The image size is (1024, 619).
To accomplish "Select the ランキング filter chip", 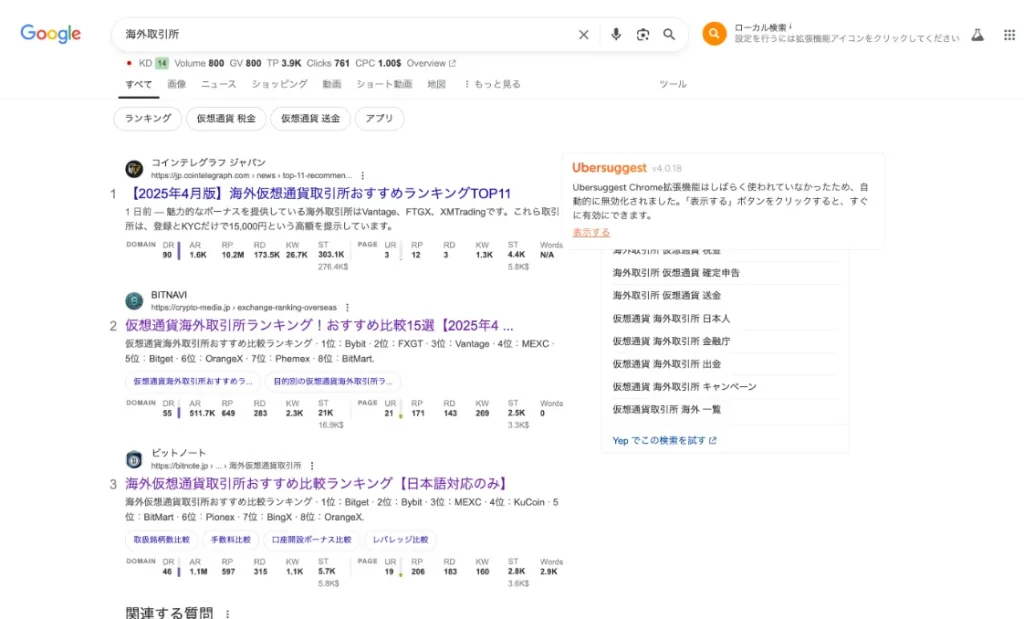I will pos(148,119).
